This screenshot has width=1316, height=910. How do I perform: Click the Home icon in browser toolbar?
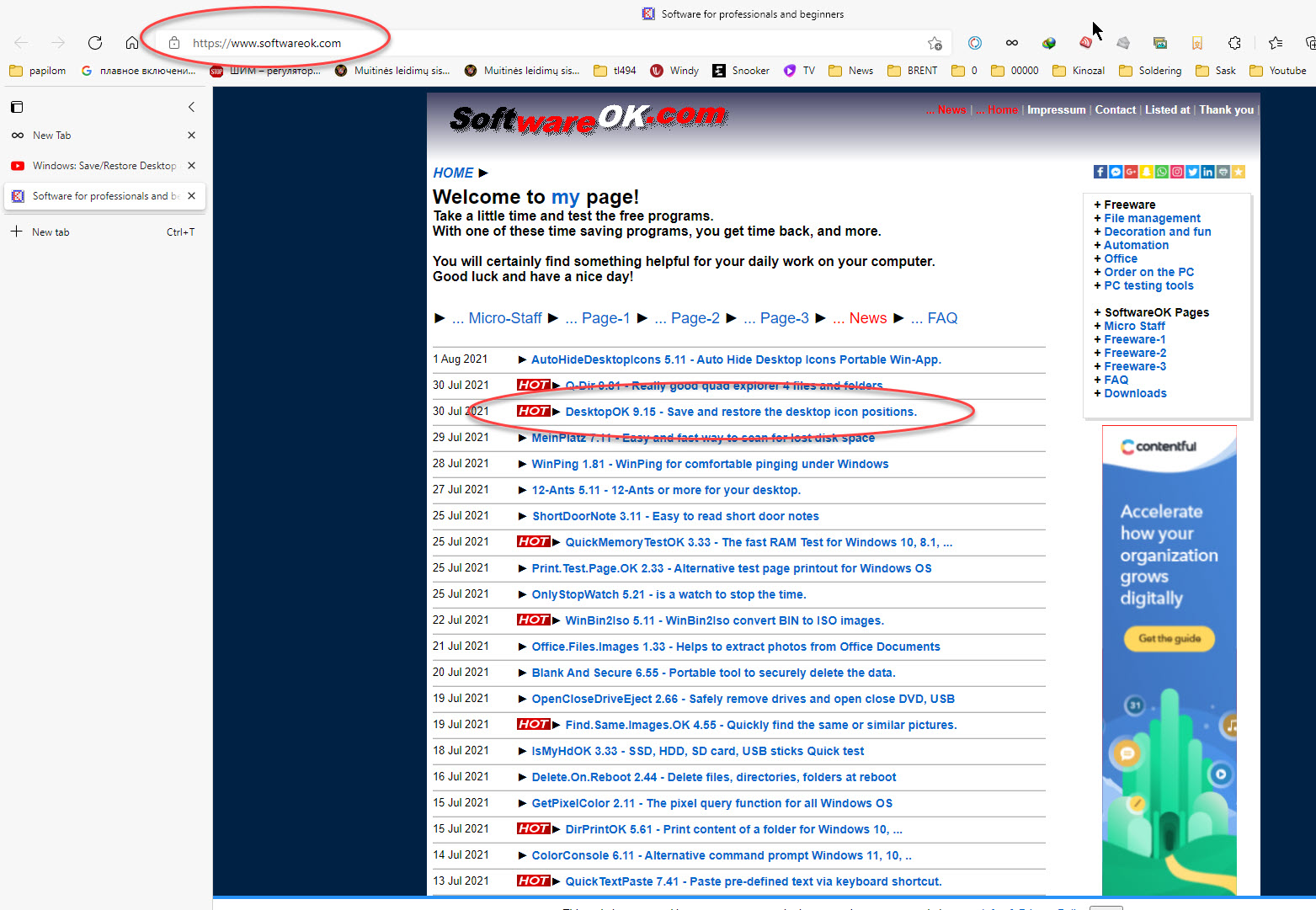coord(132,43)
